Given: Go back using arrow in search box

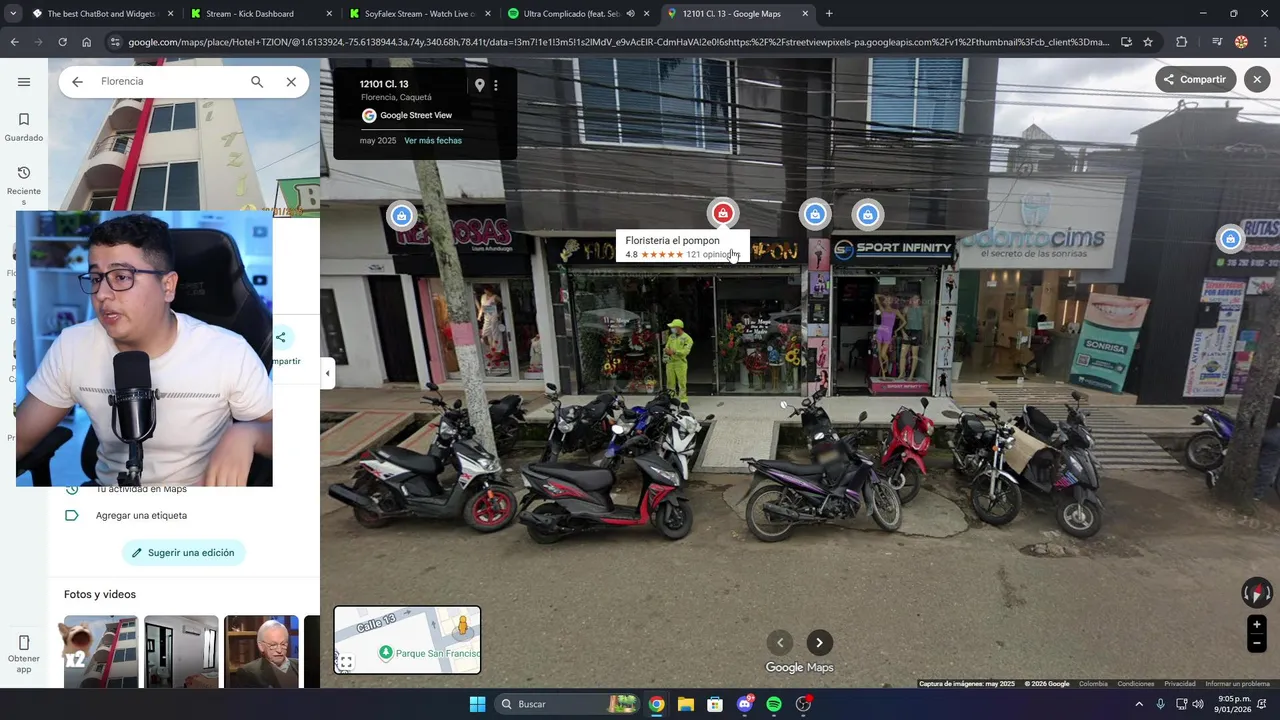Looking at the screenshot, I should (77, 82).
